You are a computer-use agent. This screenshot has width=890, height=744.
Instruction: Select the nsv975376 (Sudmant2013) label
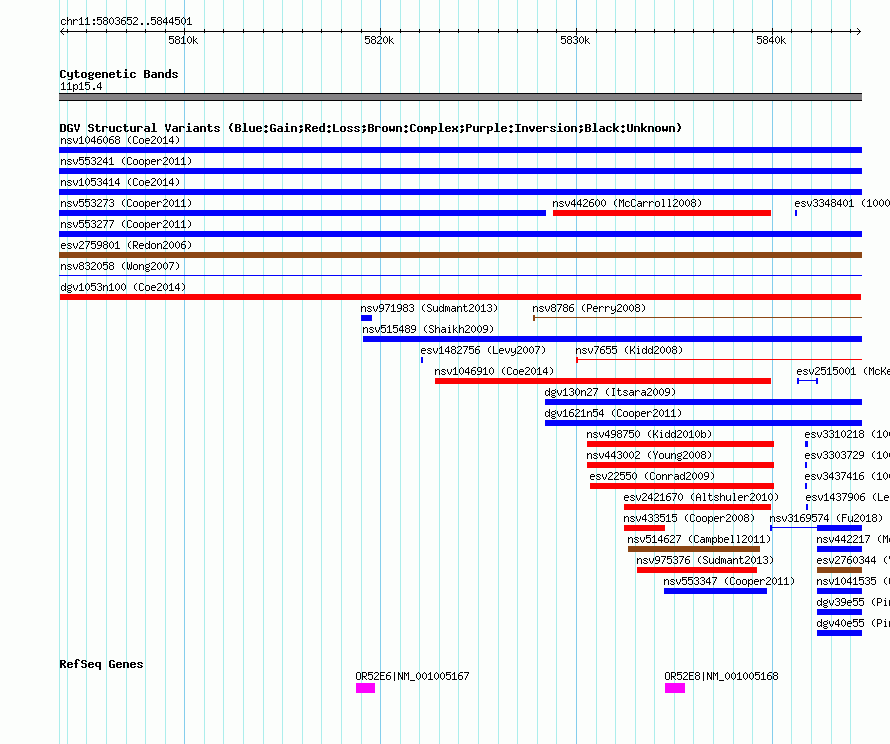[x=705, y=560]
